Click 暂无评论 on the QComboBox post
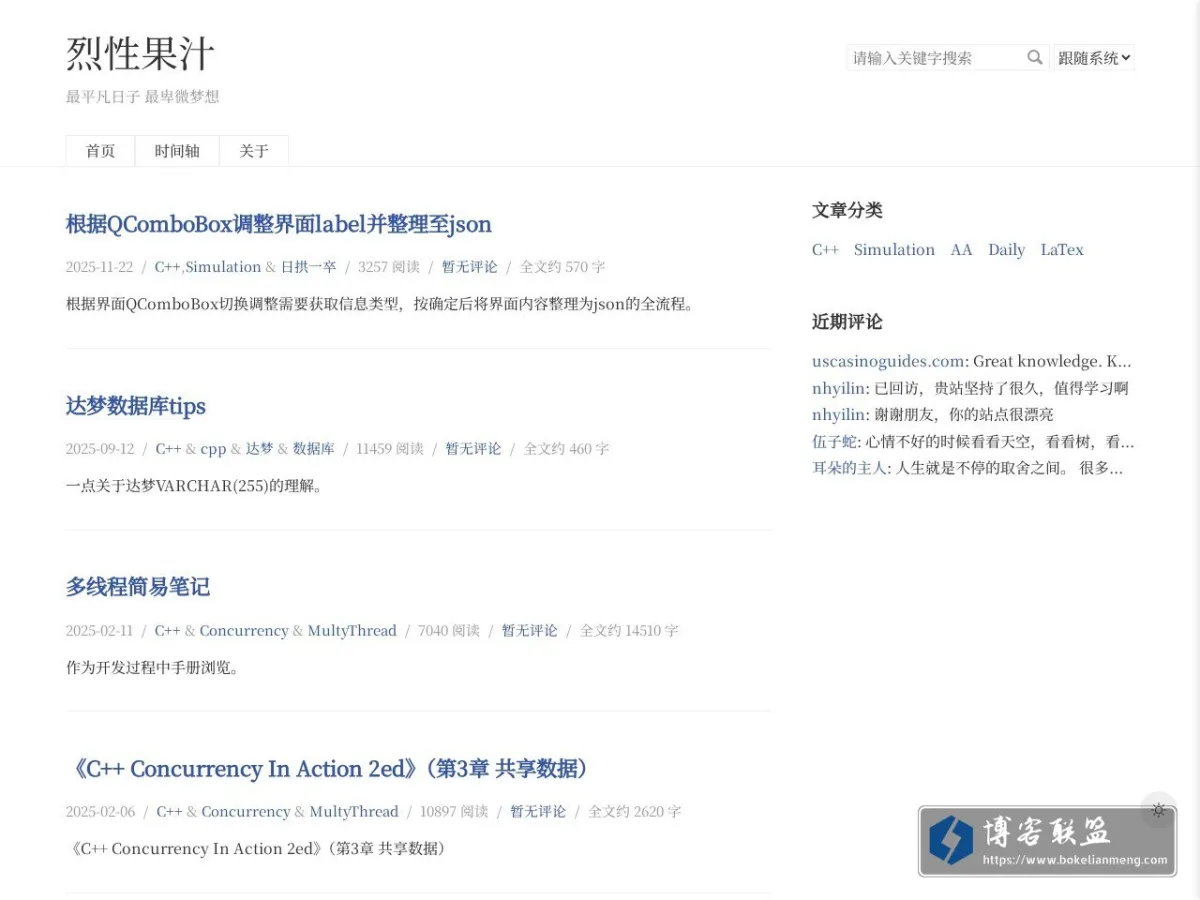Screen dimensions: 1200x900 (x=470, y=267)
